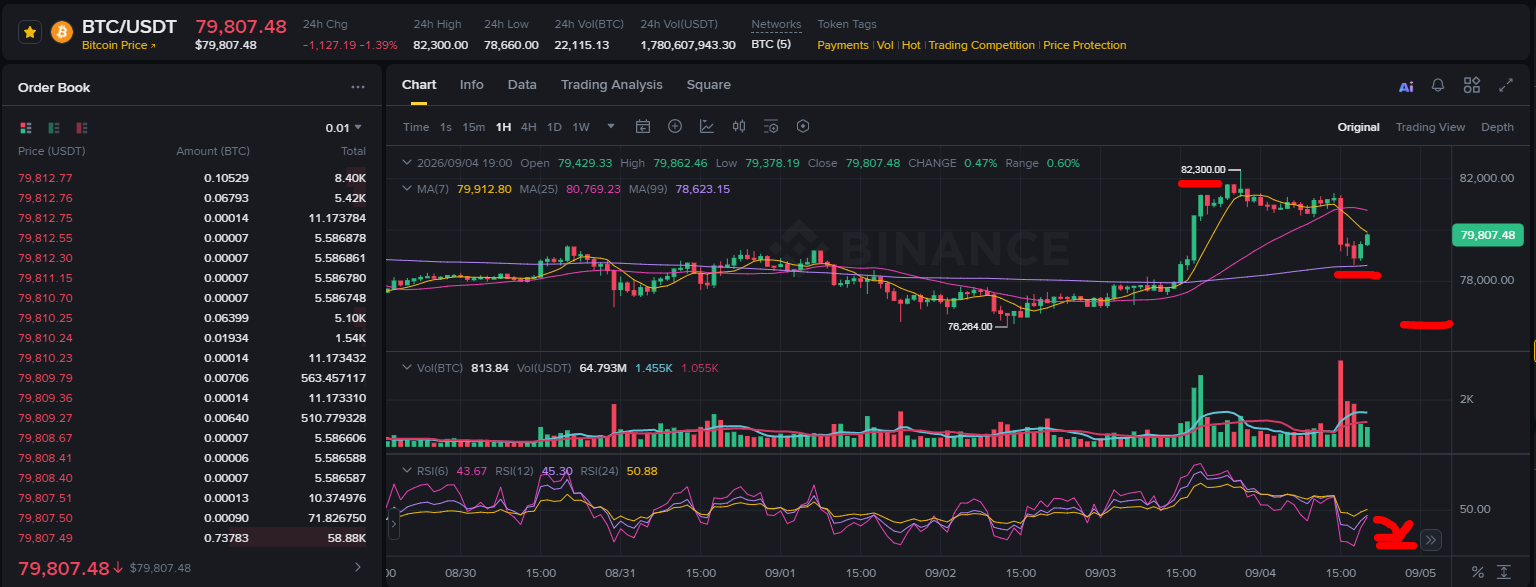Click the Networks label
This screenshot has height=587, width=1536.
pos(776,24)
